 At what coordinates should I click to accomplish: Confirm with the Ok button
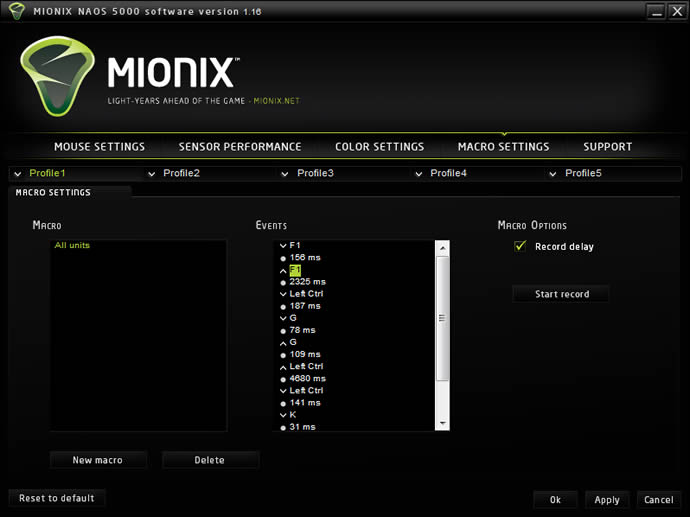tap(555, 500)
